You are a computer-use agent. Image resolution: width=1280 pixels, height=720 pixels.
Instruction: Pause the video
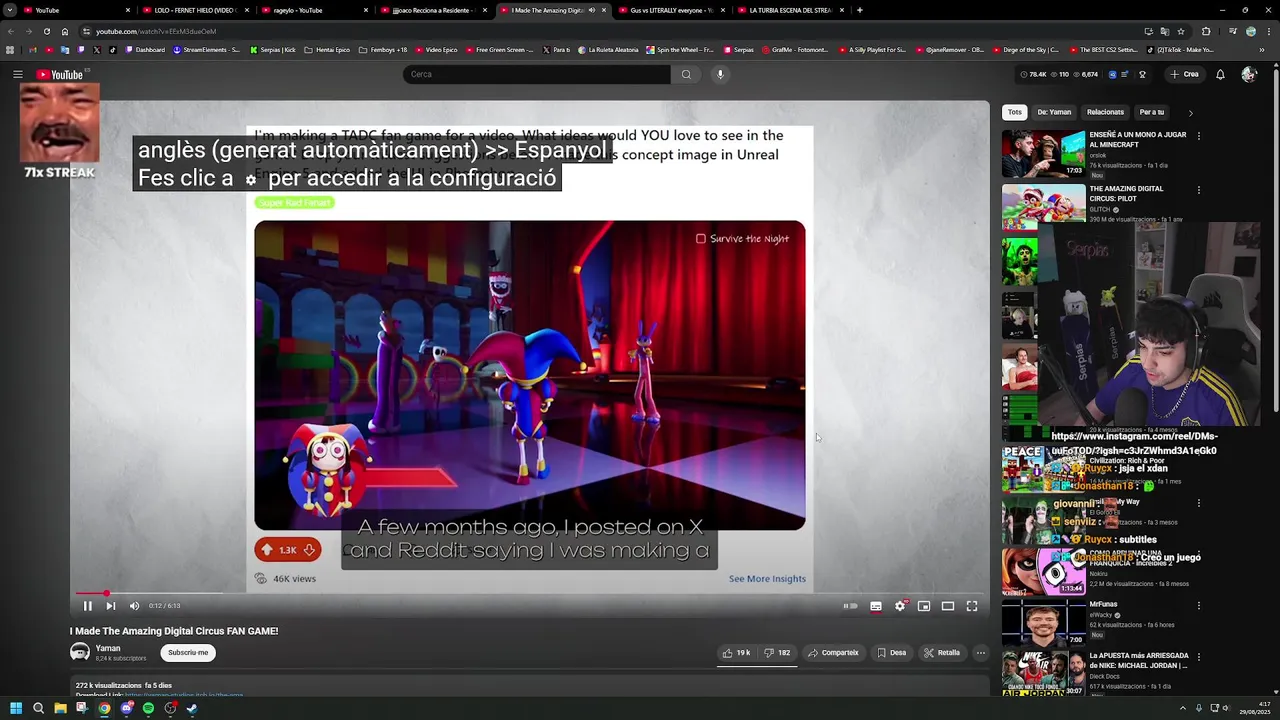pos(87,606)
